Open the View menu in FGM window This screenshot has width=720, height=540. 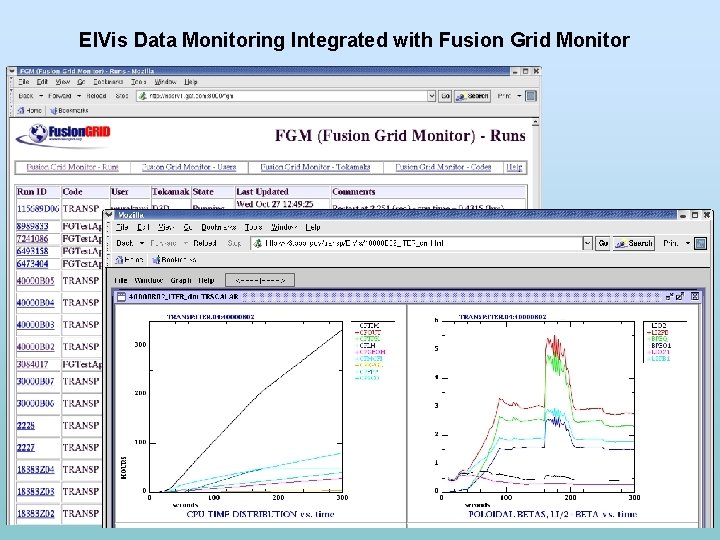(62, 81)
